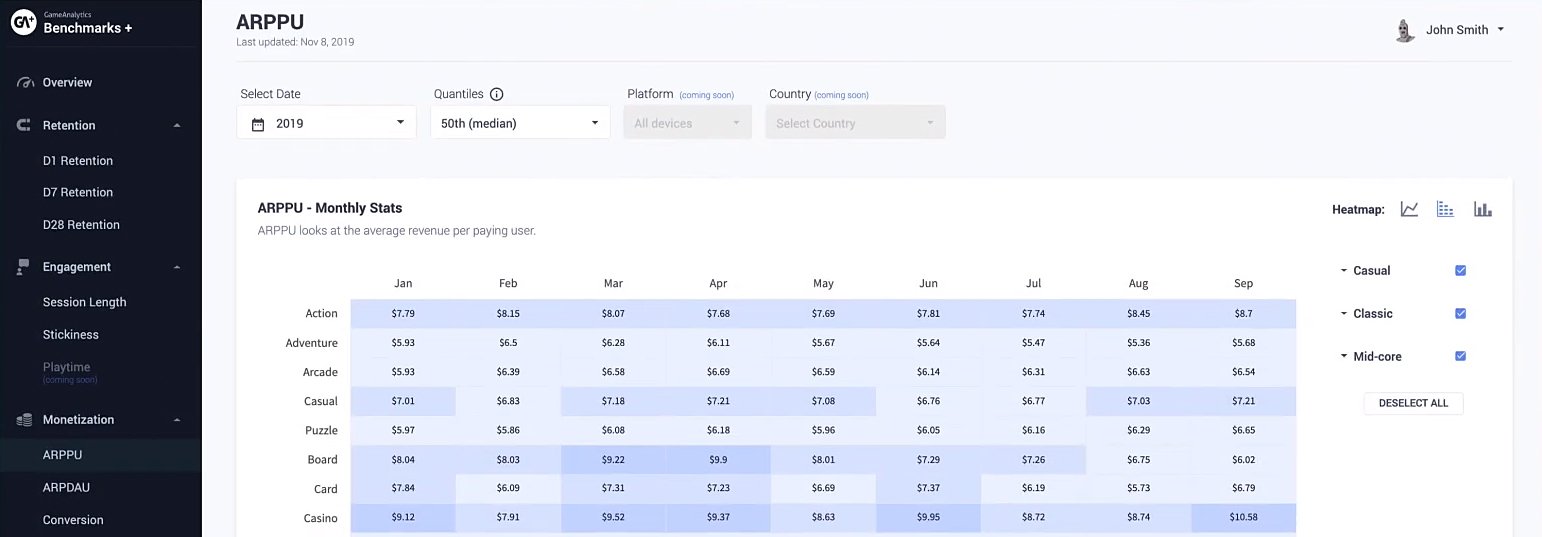Disable the Mid-core checkbox
Image resolution: width=1542 pixels, height=537 pixels.
[1460, 357]
